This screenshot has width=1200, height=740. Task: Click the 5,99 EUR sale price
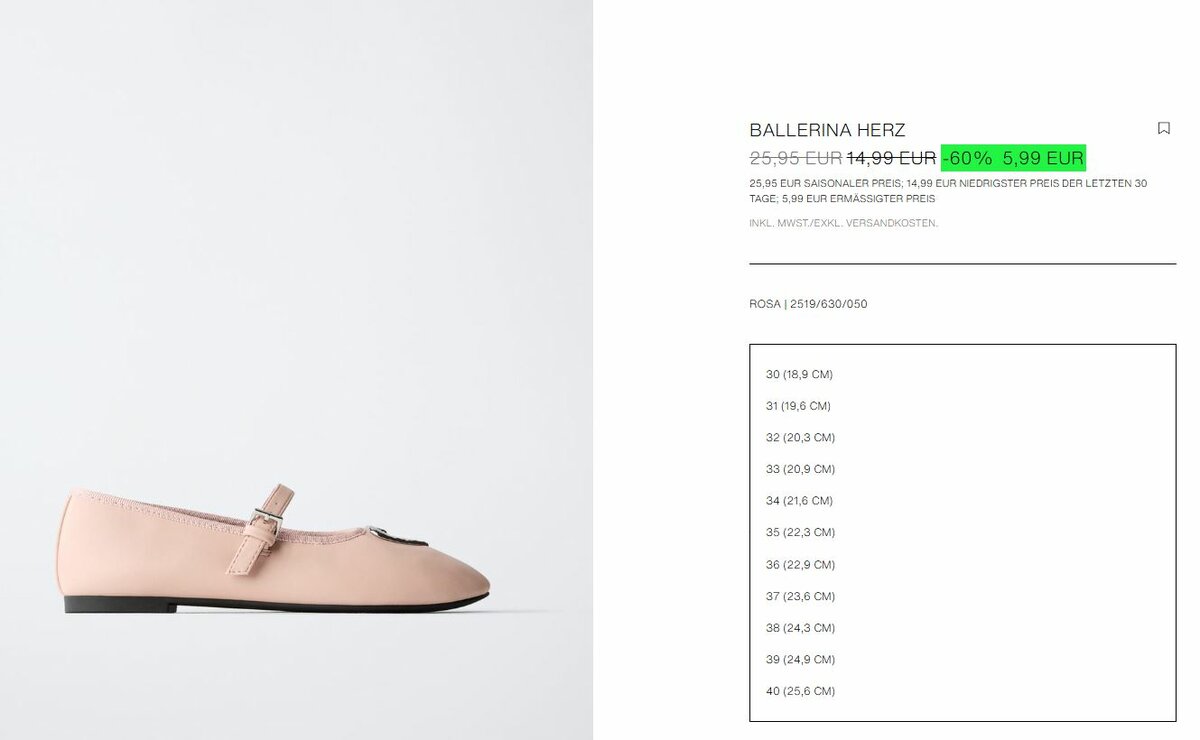[x=1043, y=158]
